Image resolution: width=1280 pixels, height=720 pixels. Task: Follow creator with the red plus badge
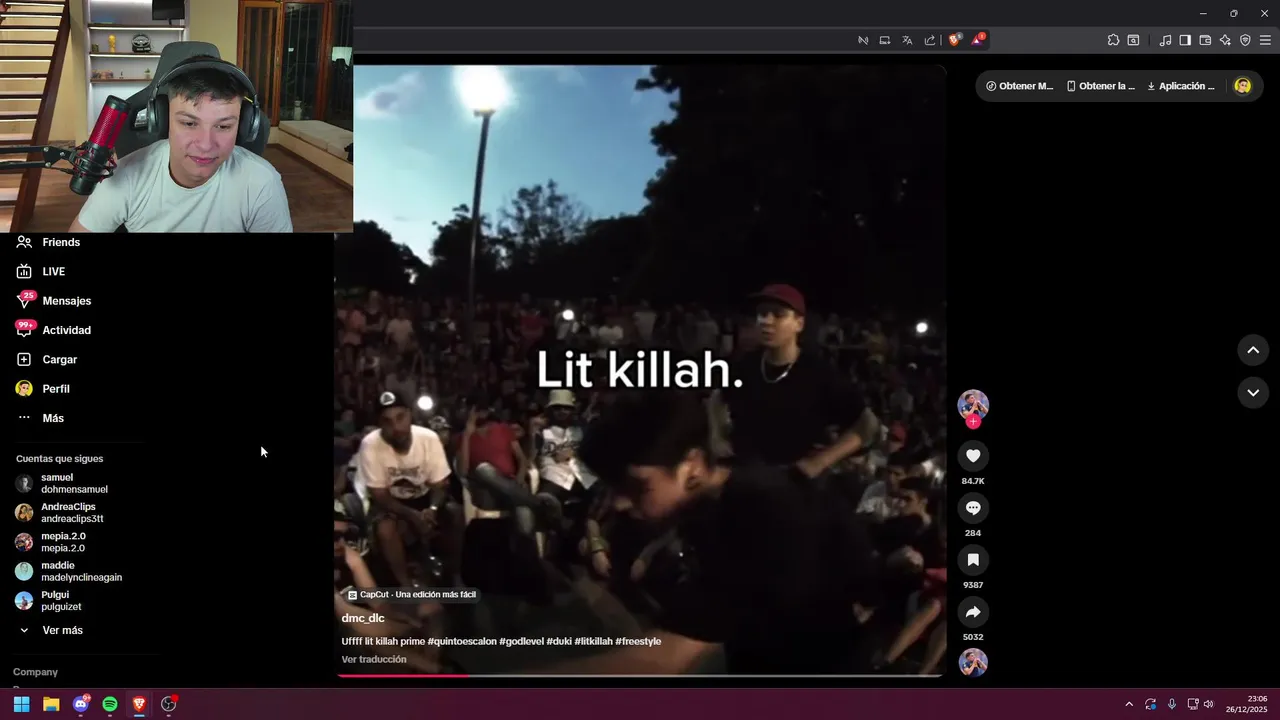click(973, 422)
